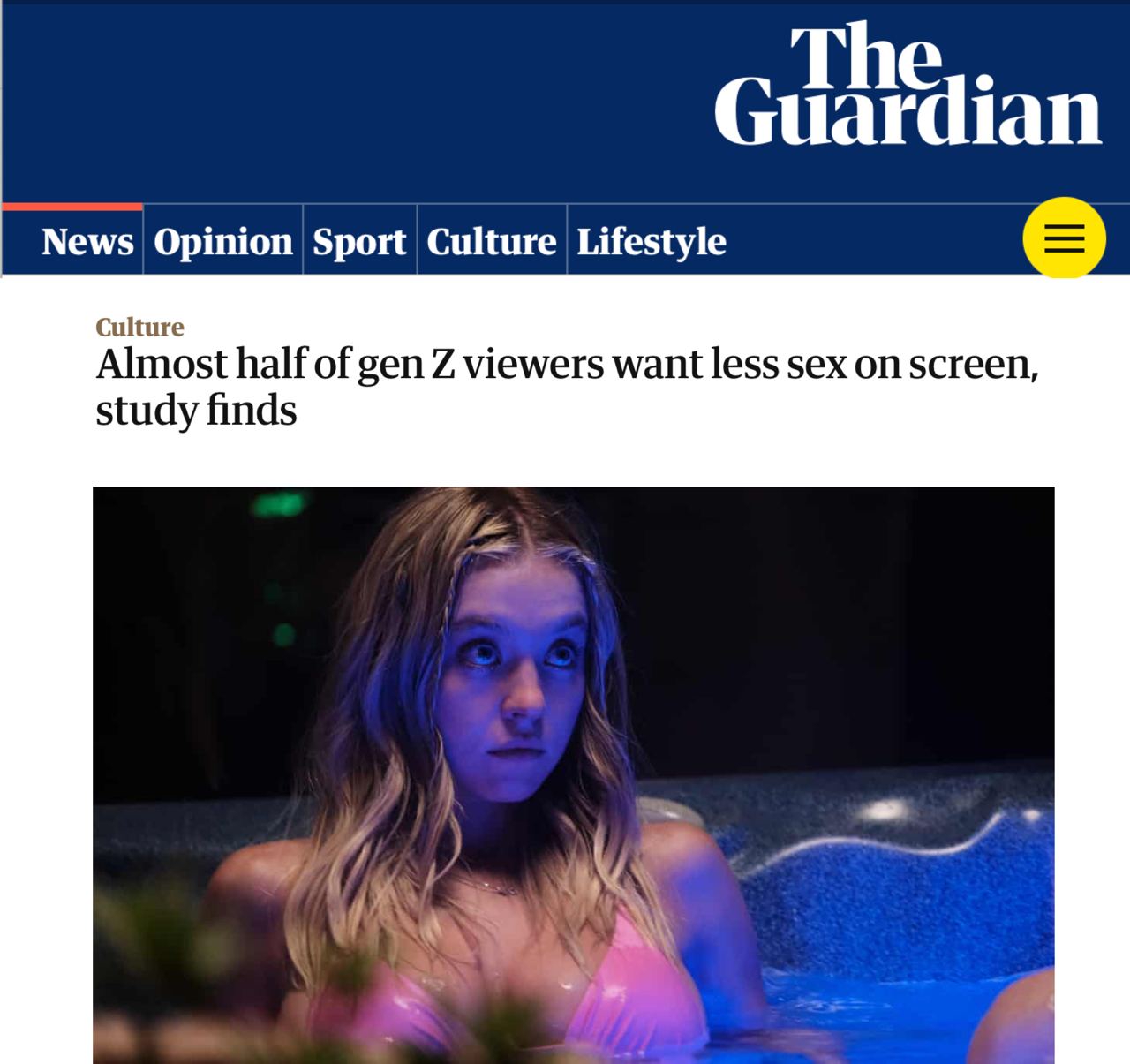Image resolution: width=1130 pixels, height=1064 pixels.
Task: Select the Sport tab
Action: (359, 241)
